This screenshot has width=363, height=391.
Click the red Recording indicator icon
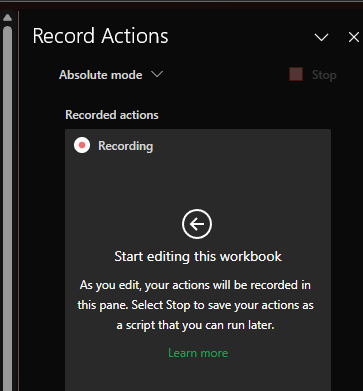tap(82, 145)
